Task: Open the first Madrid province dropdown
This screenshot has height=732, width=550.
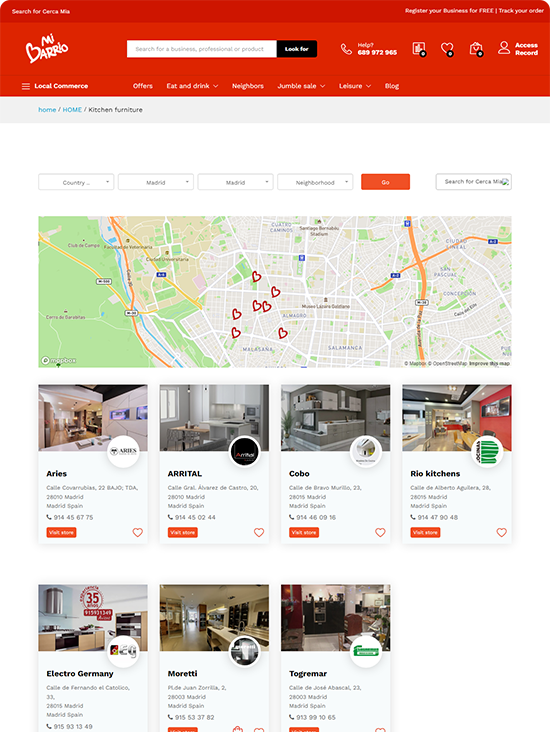Action: click(156, 182)
